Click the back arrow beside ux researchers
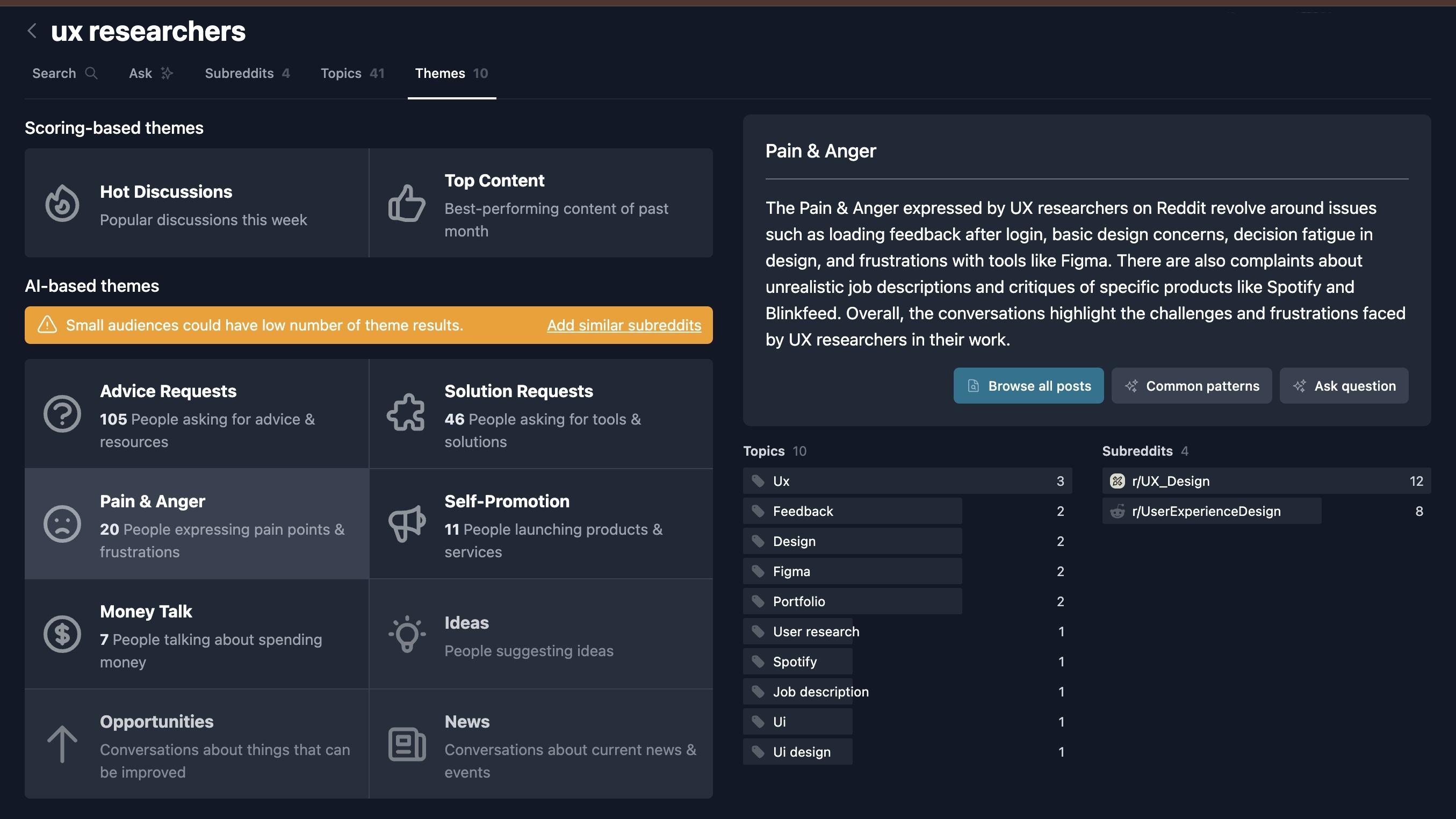The height and width of the screenshot is (819, 1456). click(32, 31)
